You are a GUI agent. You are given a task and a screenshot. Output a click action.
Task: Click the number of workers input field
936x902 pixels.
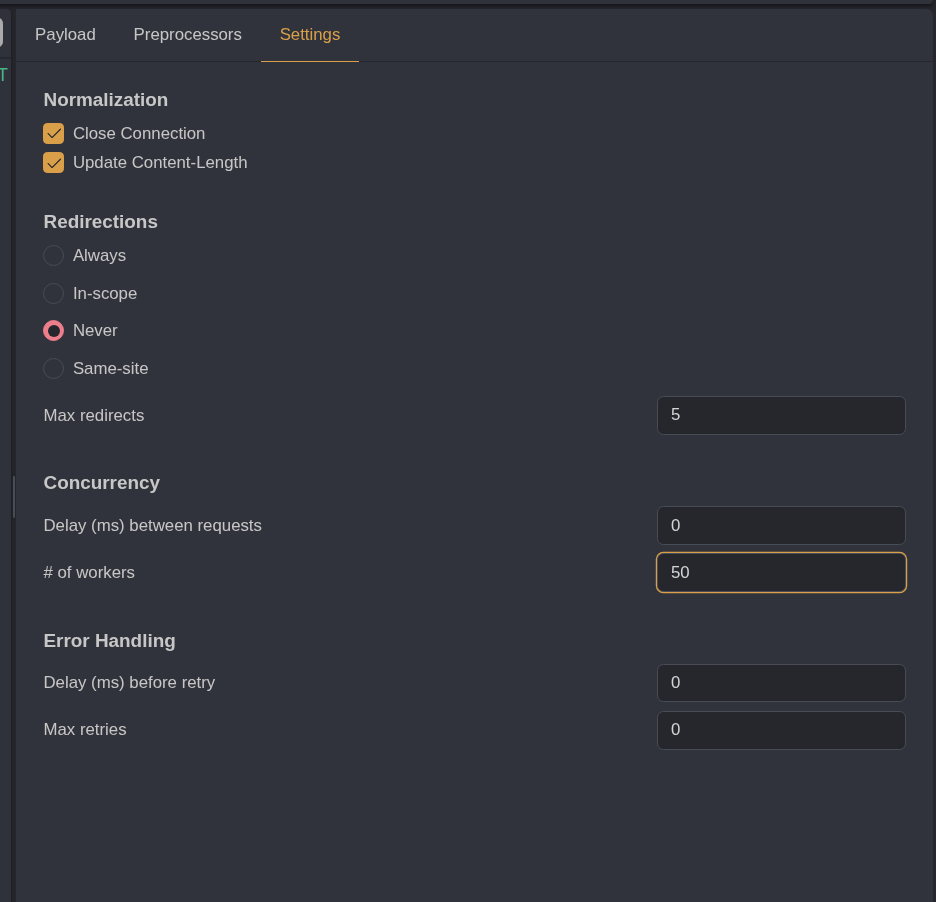coord(780,573)
